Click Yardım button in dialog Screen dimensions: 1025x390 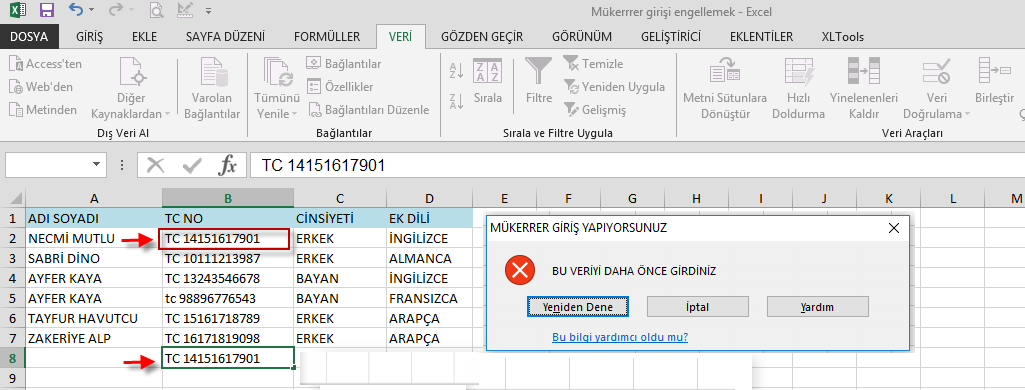point(818,306)
